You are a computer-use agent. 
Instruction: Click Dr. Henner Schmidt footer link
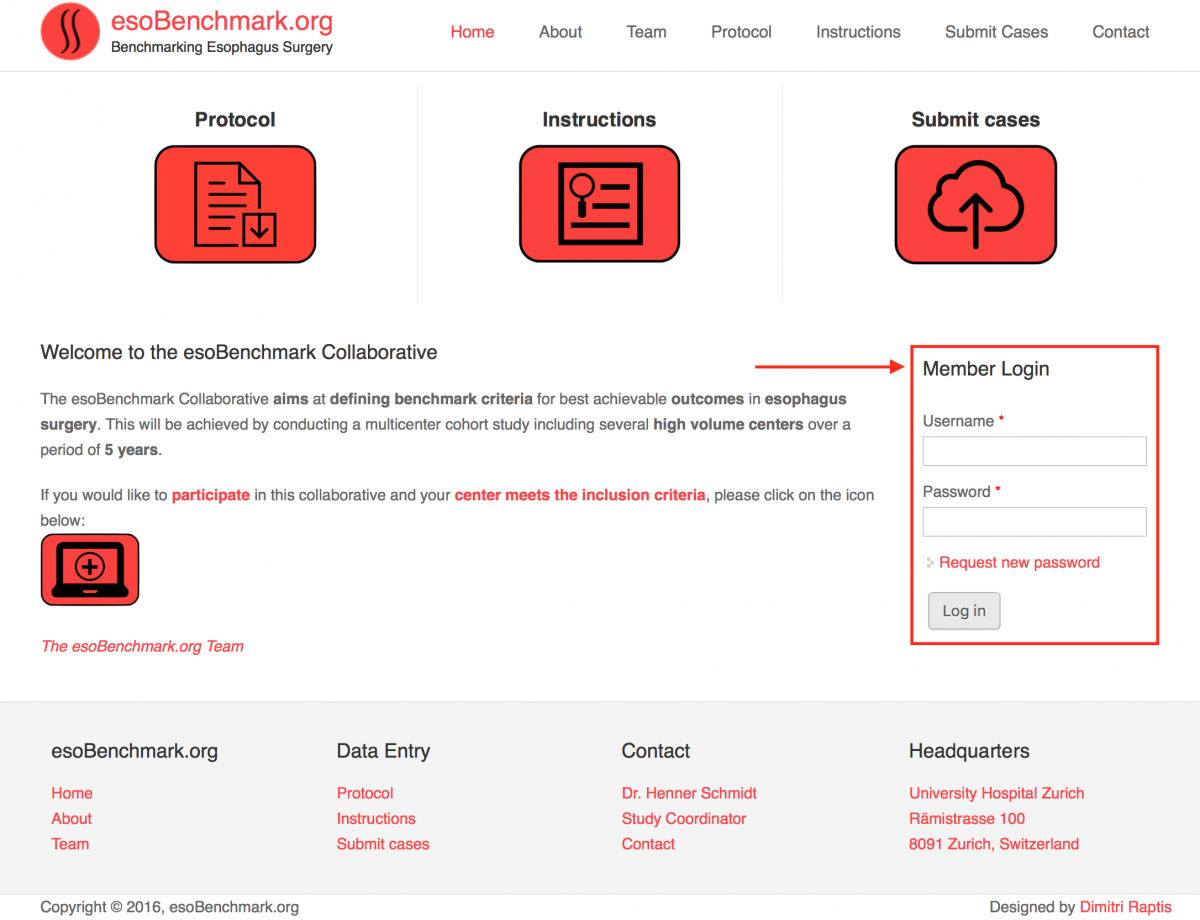coord(689,793)
